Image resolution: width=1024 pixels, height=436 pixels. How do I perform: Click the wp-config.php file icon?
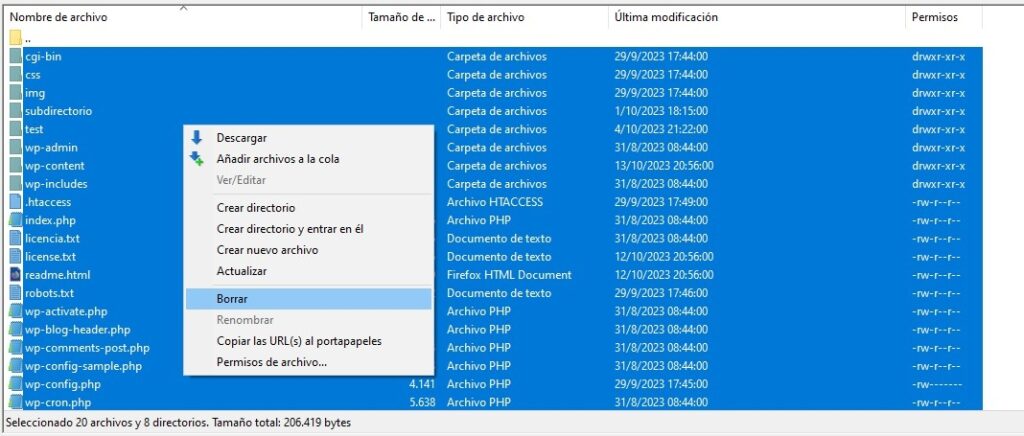16,384
